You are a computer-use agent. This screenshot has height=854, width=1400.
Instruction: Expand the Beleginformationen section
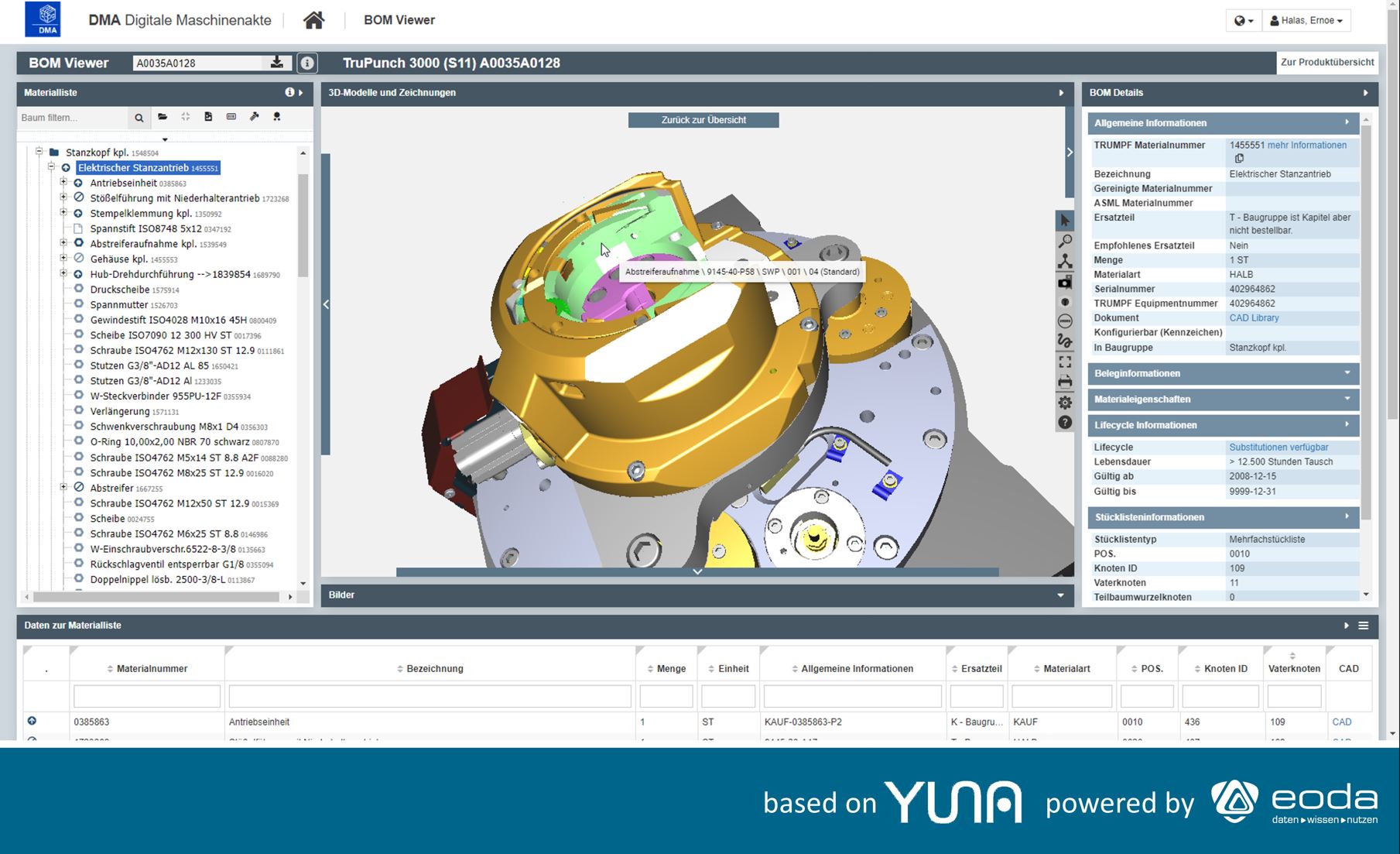pyautogui.click(x=1347, y=373)
